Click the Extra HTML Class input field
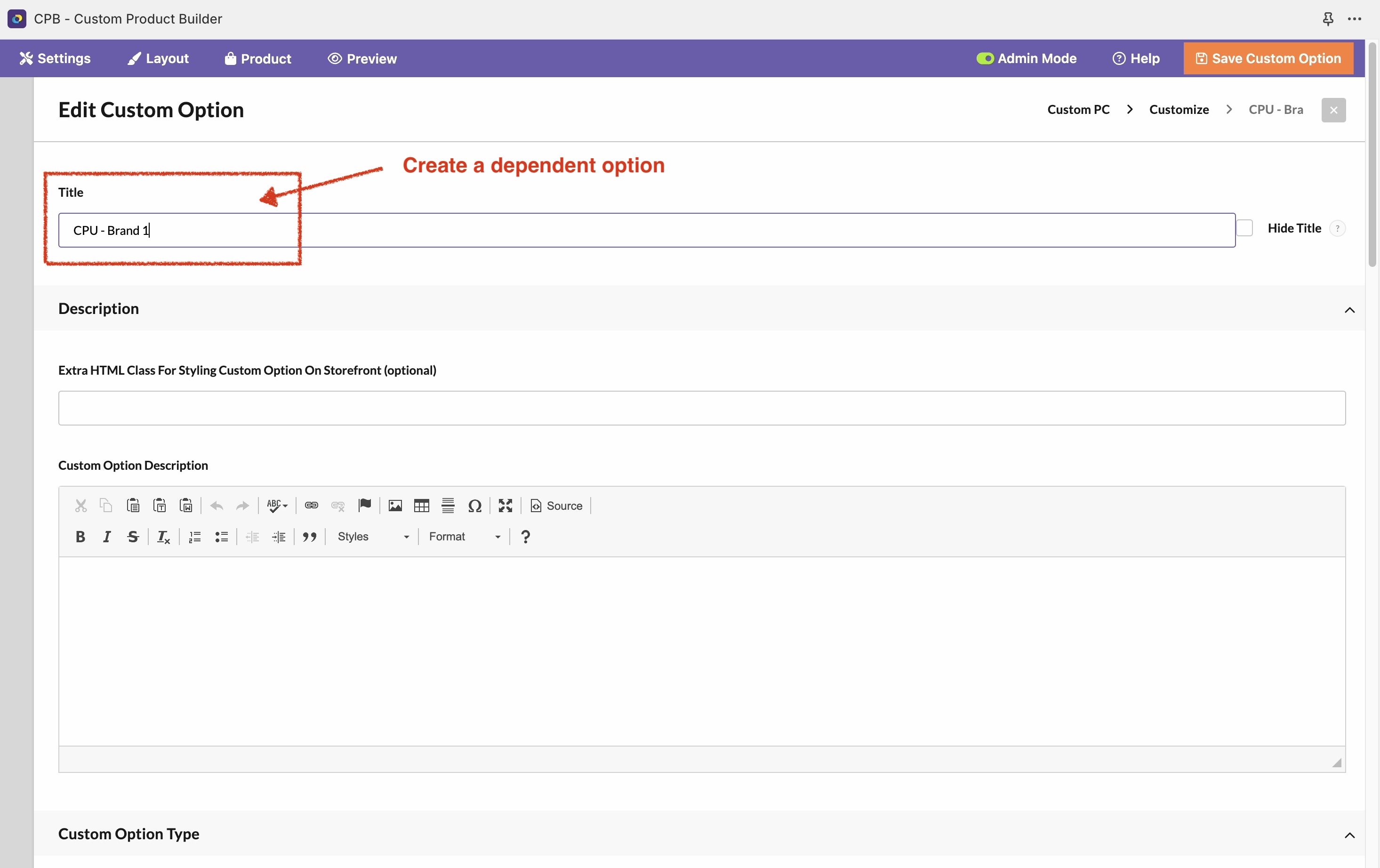The height and width of the screenshot is (868, 1380). (701, 408)
